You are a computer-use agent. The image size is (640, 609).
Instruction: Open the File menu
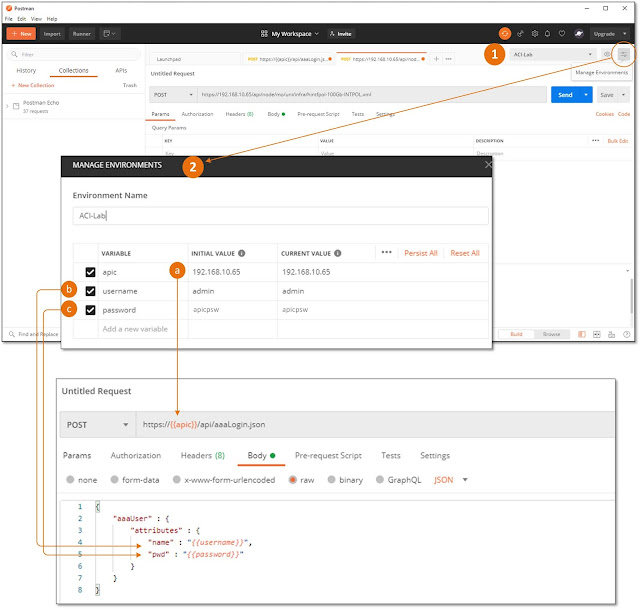point(9,19)
